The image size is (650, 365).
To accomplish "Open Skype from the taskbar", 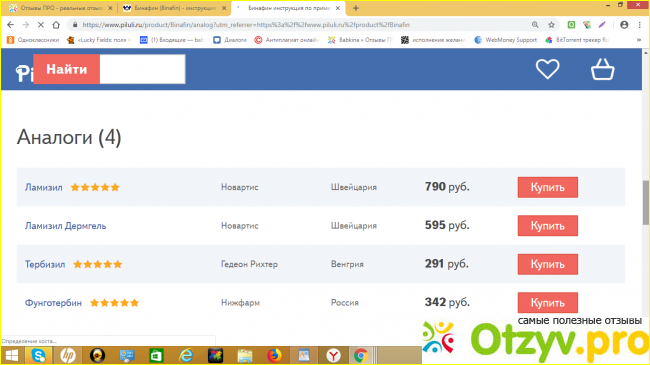I will 39,355.
